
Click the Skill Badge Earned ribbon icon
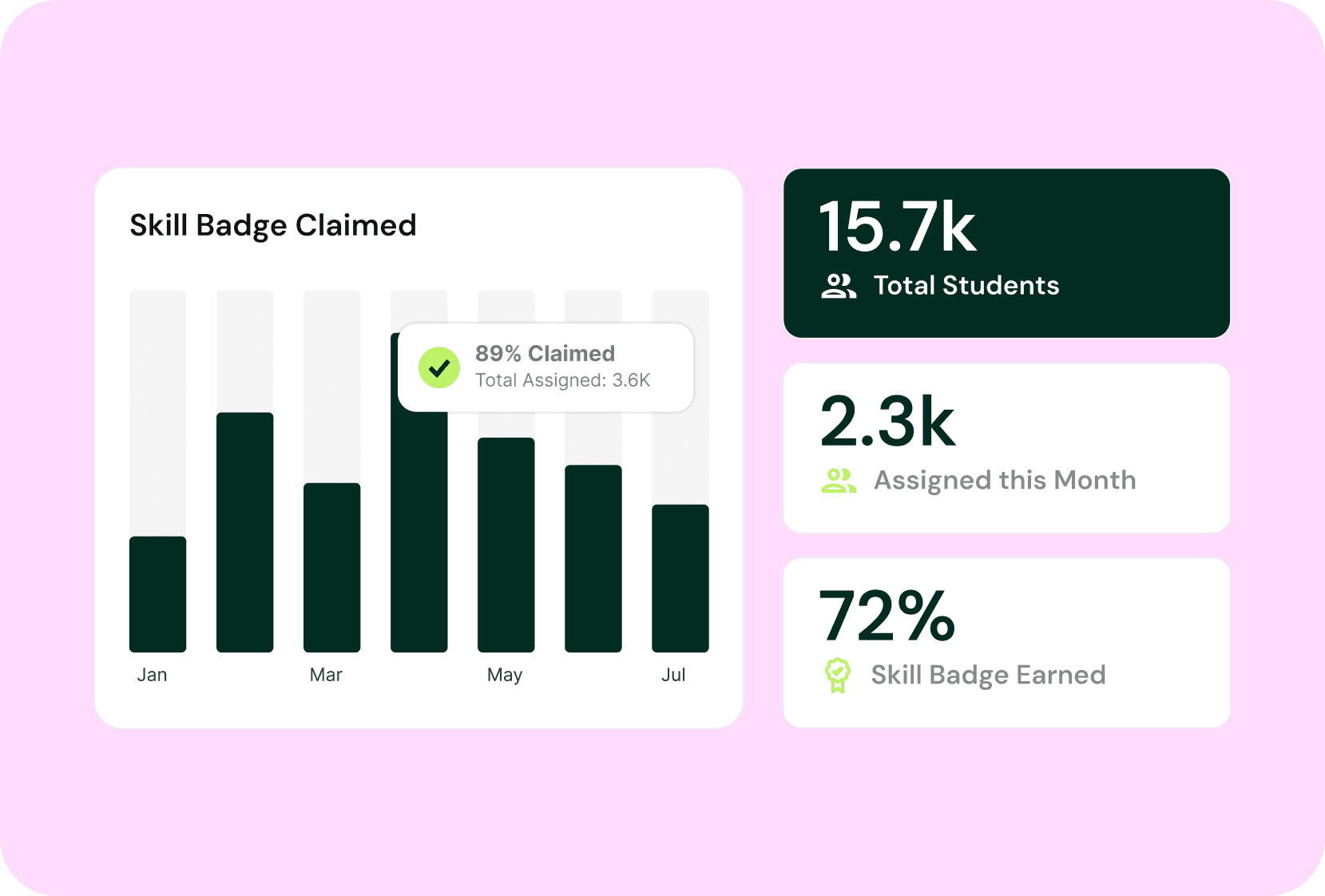coord(837,676)
